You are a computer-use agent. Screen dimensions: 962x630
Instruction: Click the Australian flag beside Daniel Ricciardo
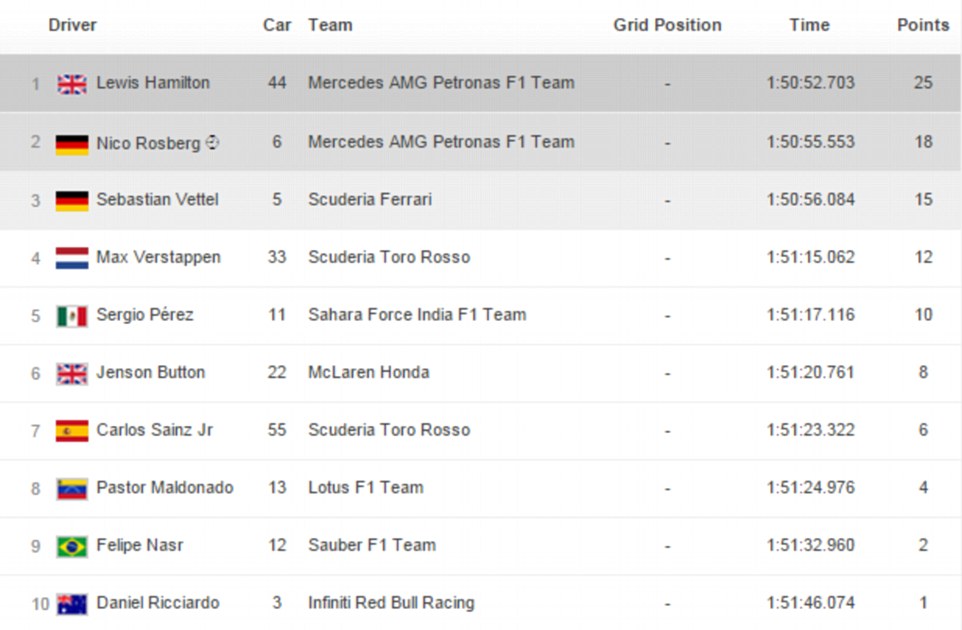pos(72,604)
